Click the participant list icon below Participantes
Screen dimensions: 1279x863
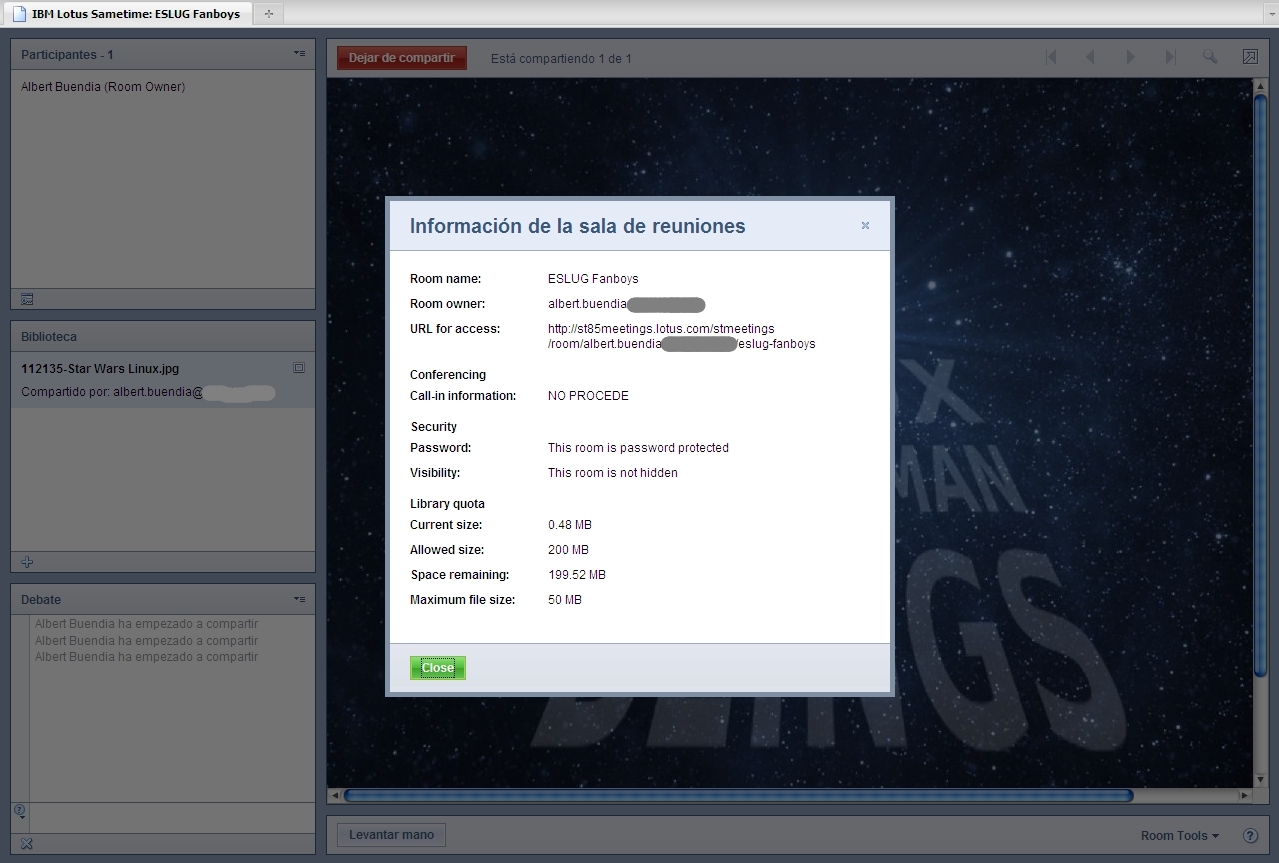coord(27,299)
